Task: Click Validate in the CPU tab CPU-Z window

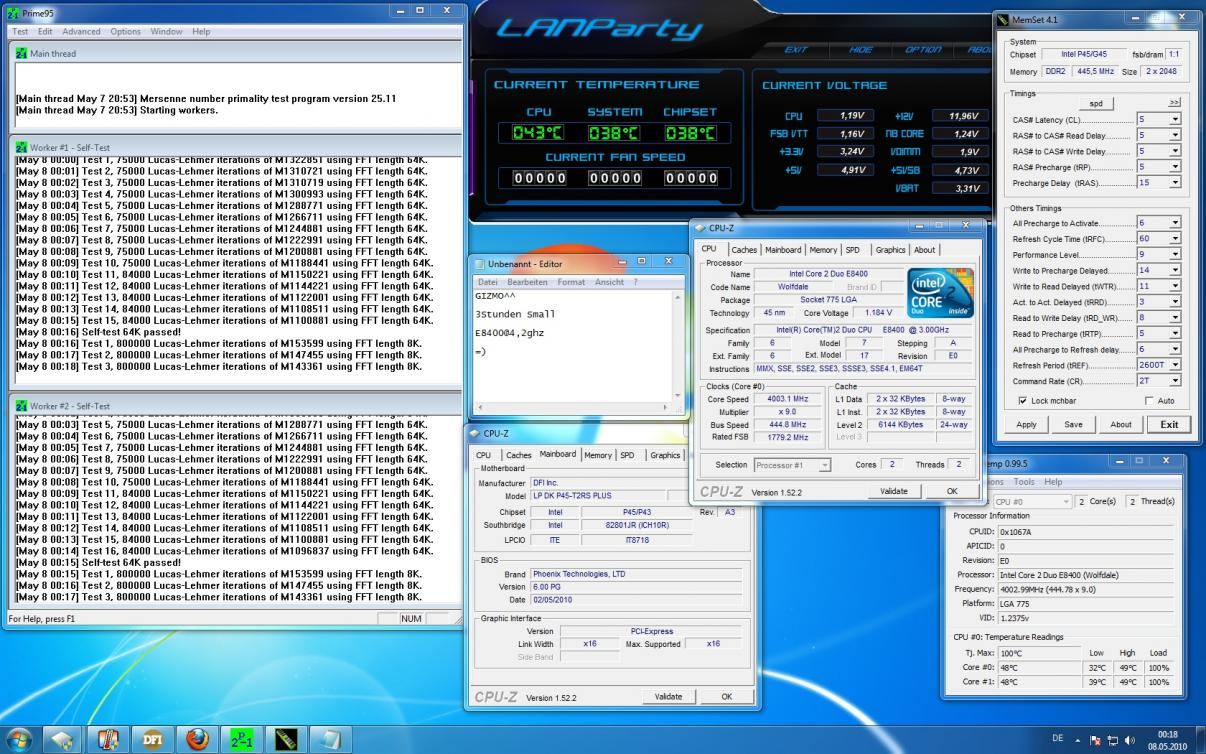Action: [893, 491]
